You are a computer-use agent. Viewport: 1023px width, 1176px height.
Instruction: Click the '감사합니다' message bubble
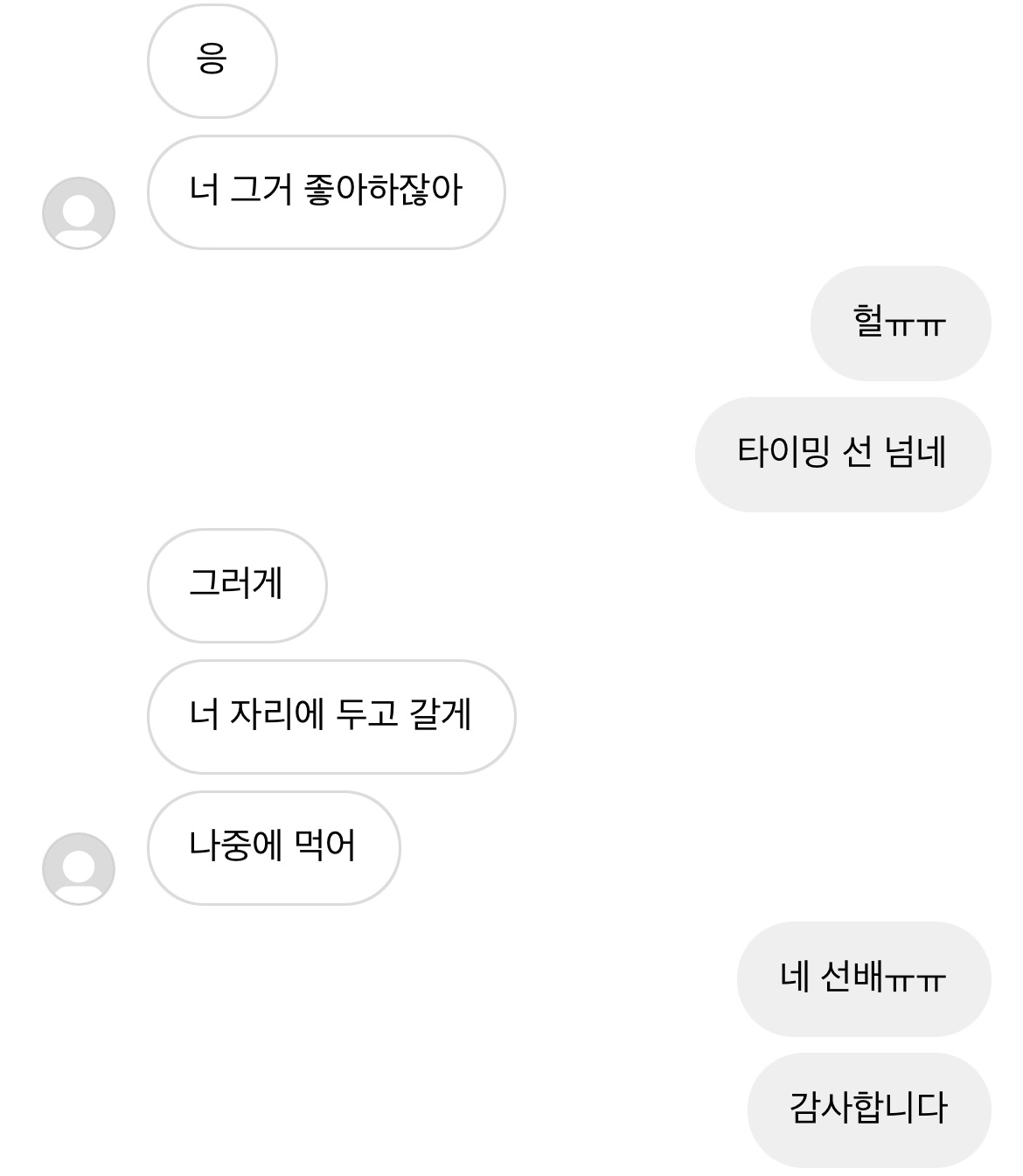[x=868, y=1110]
